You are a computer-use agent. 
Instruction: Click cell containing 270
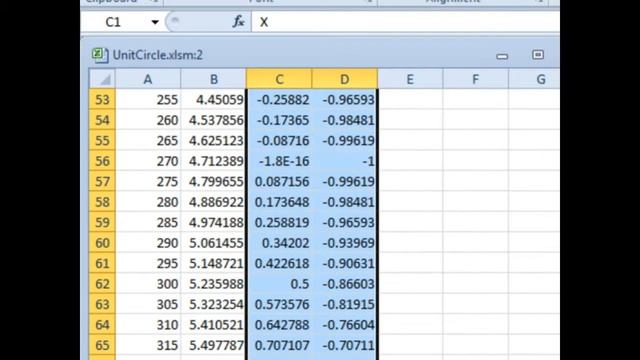[x=148, y=161]
